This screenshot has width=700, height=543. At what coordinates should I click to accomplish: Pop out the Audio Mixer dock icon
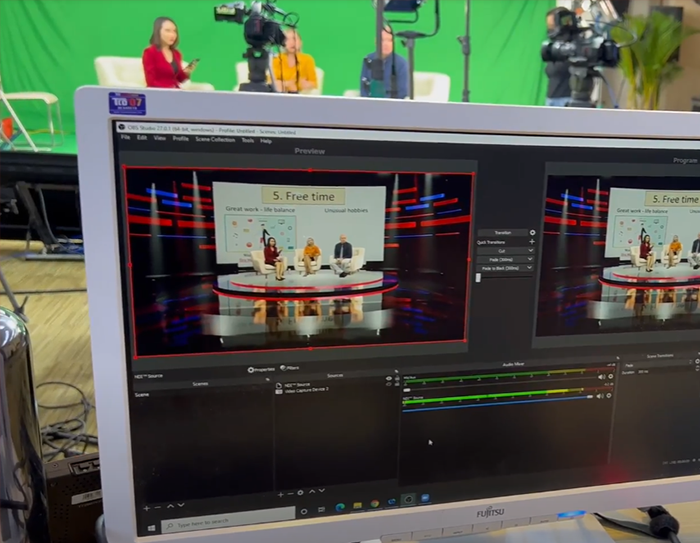pos(618,358)
